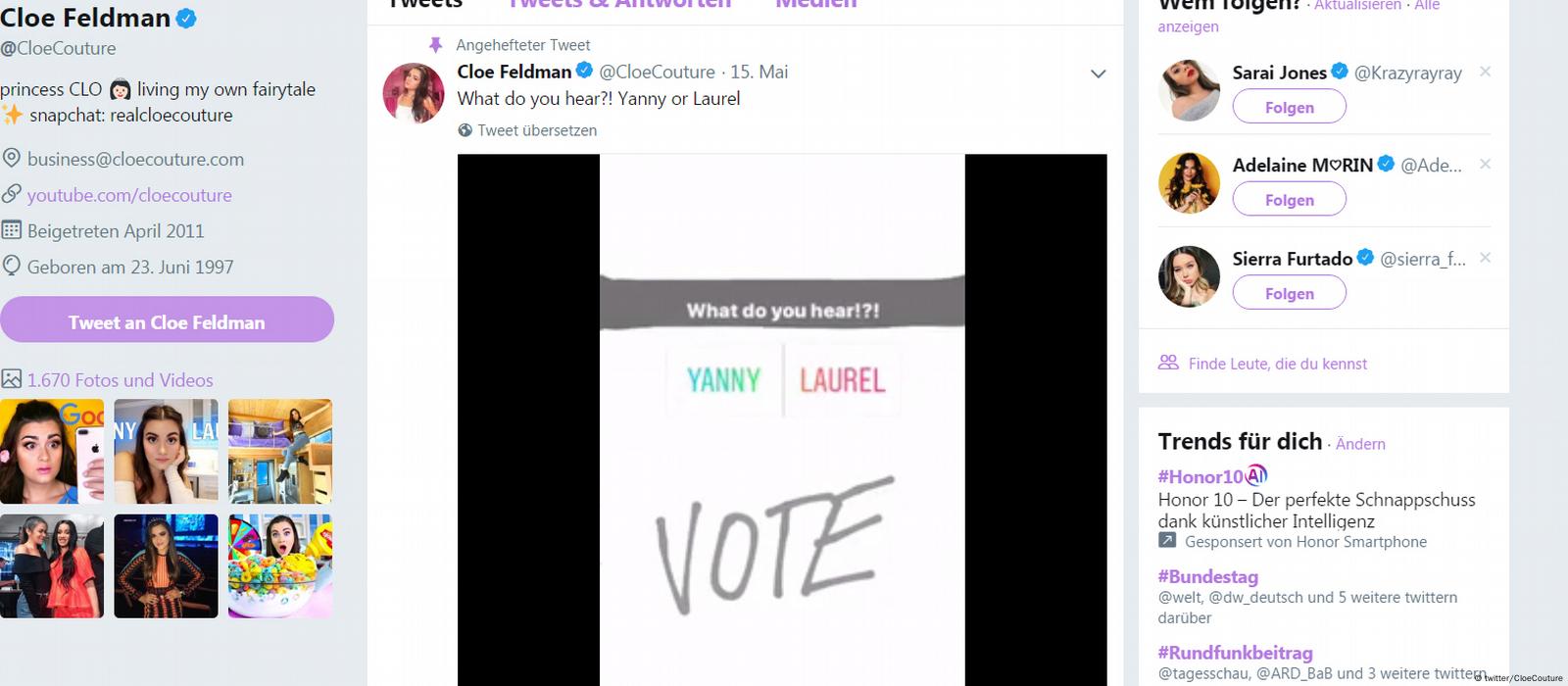This screenshot has height=686, width=1568.
Task: Click the people icon beside Finde Leute
Action: (x=1168, y=363)
